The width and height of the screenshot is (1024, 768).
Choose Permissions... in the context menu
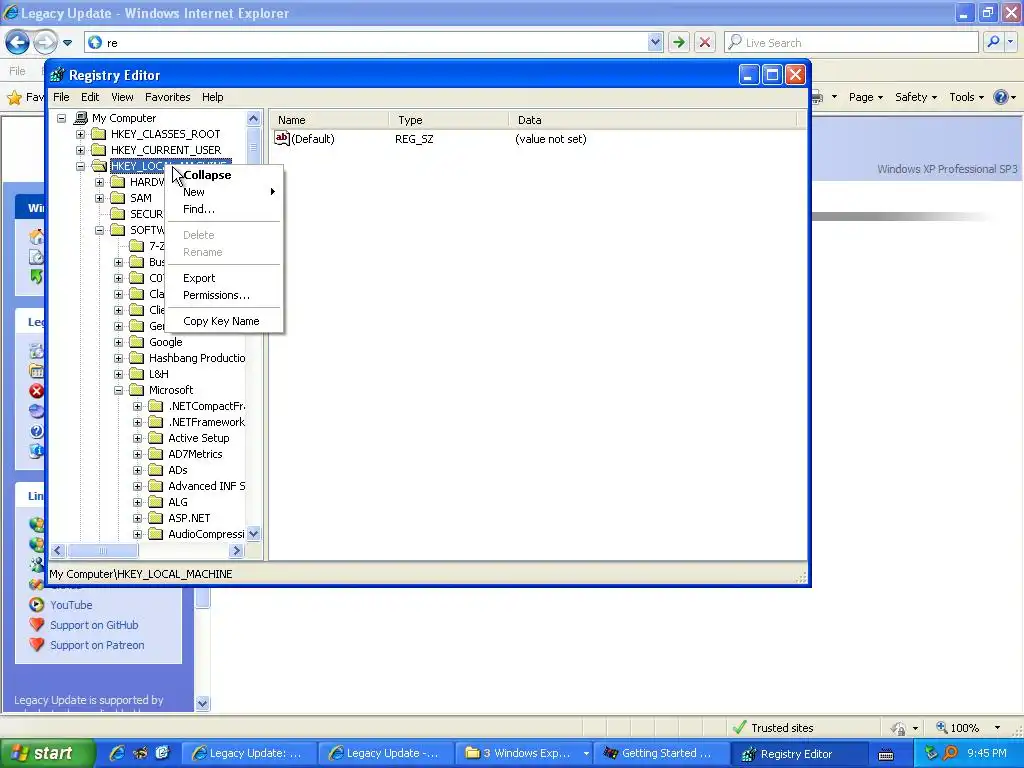click(x=225, y=295)
